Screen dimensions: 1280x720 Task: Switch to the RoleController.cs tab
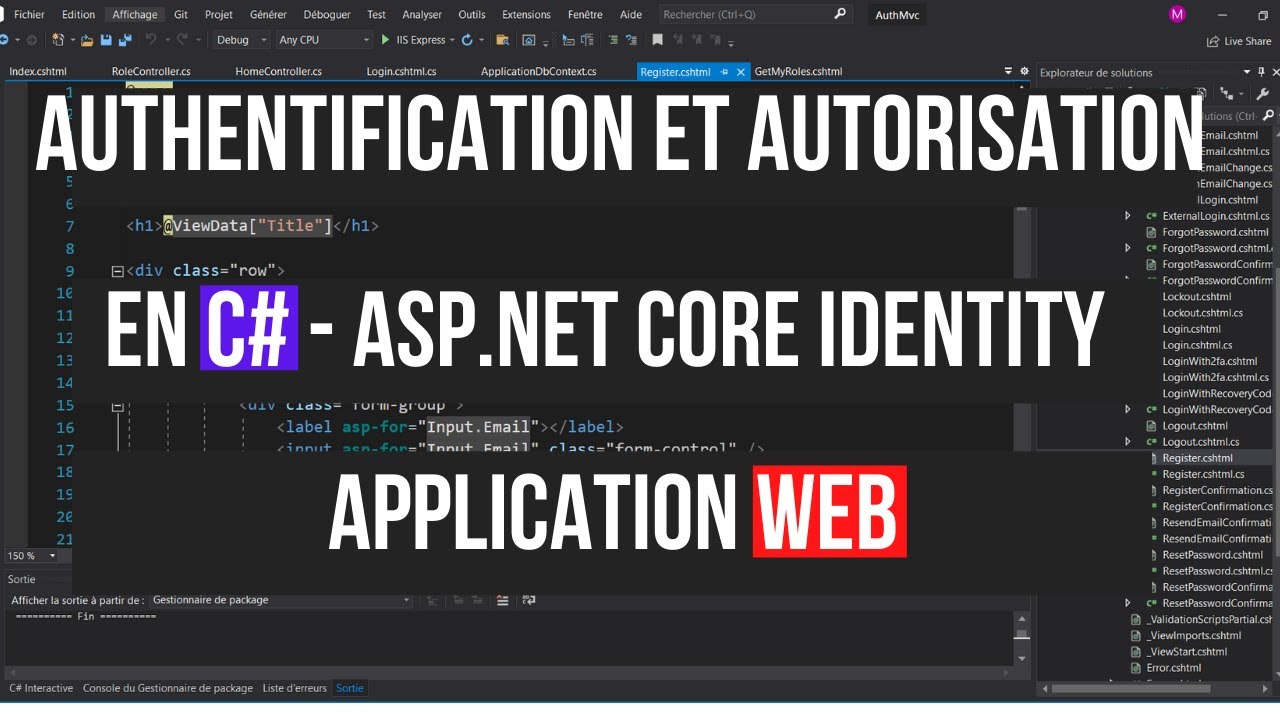pyautogui.click(x=151, y=72)
